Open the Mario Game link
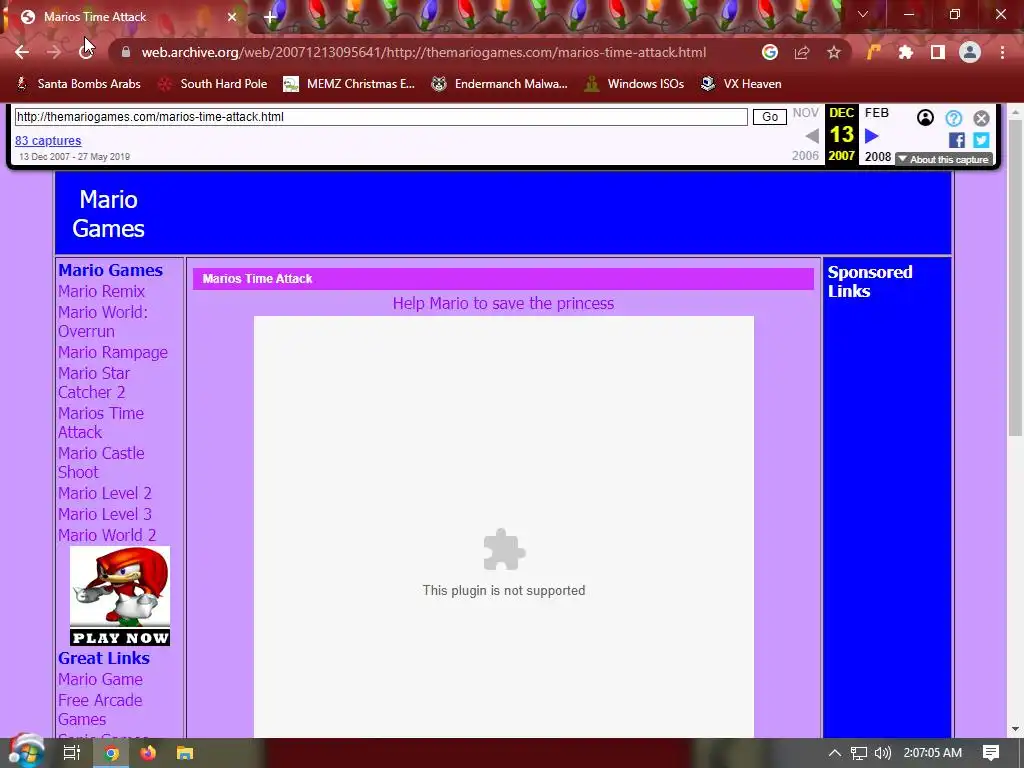This screenshot has height=768, width=1024. coord(100,679)
